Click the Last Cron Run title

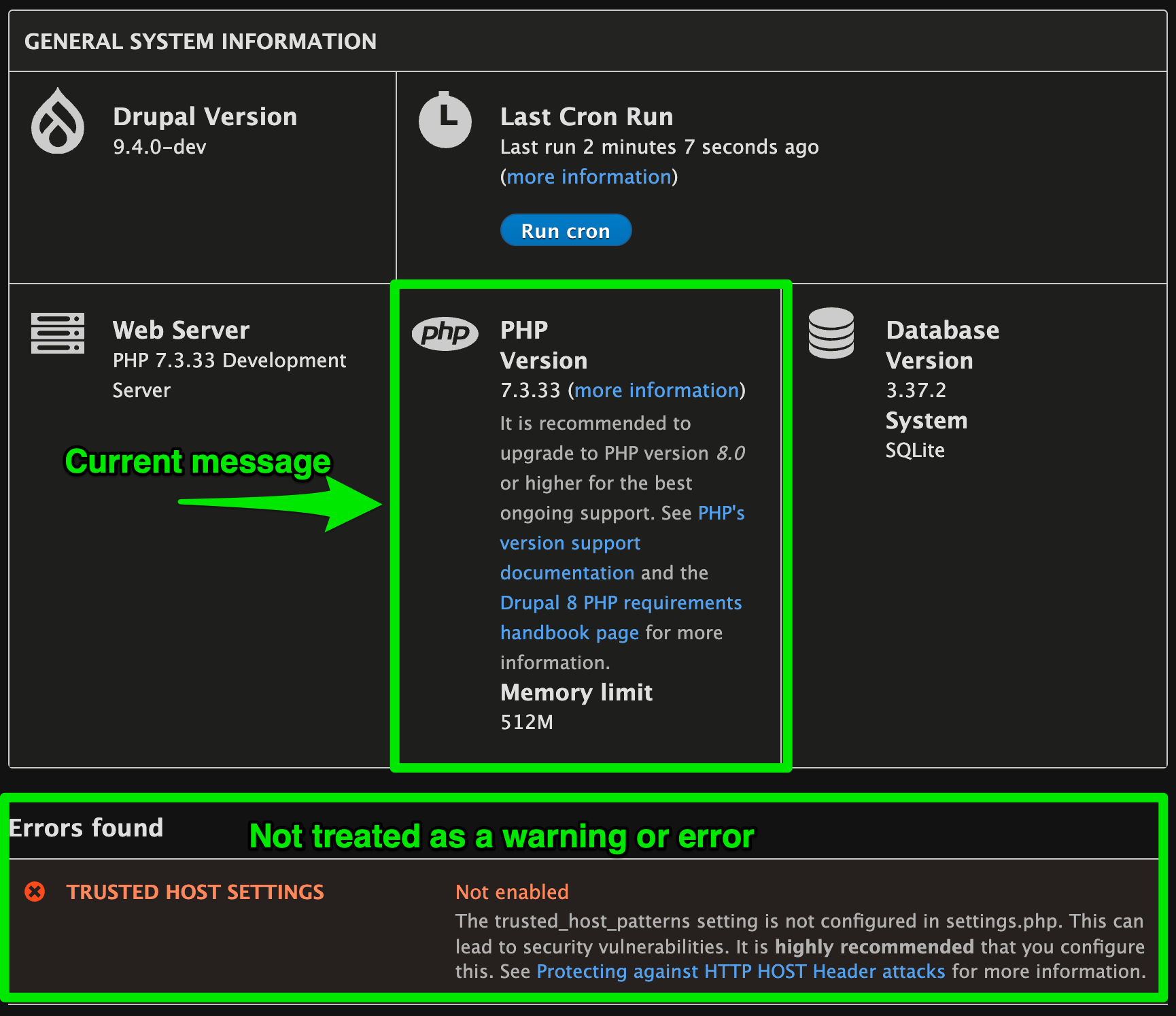[587, 116]
